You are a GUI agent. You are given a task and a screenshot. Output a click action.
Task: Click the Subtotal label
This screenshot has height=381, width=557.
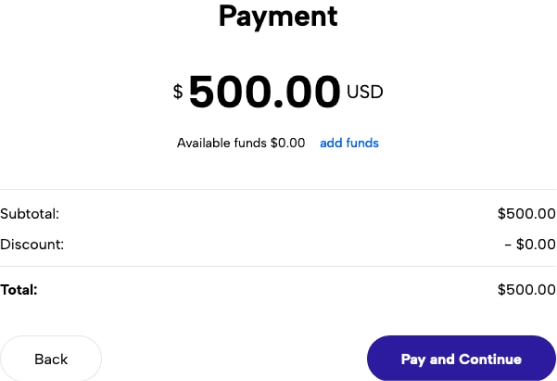pyautogui.click(x=30, y=214)
